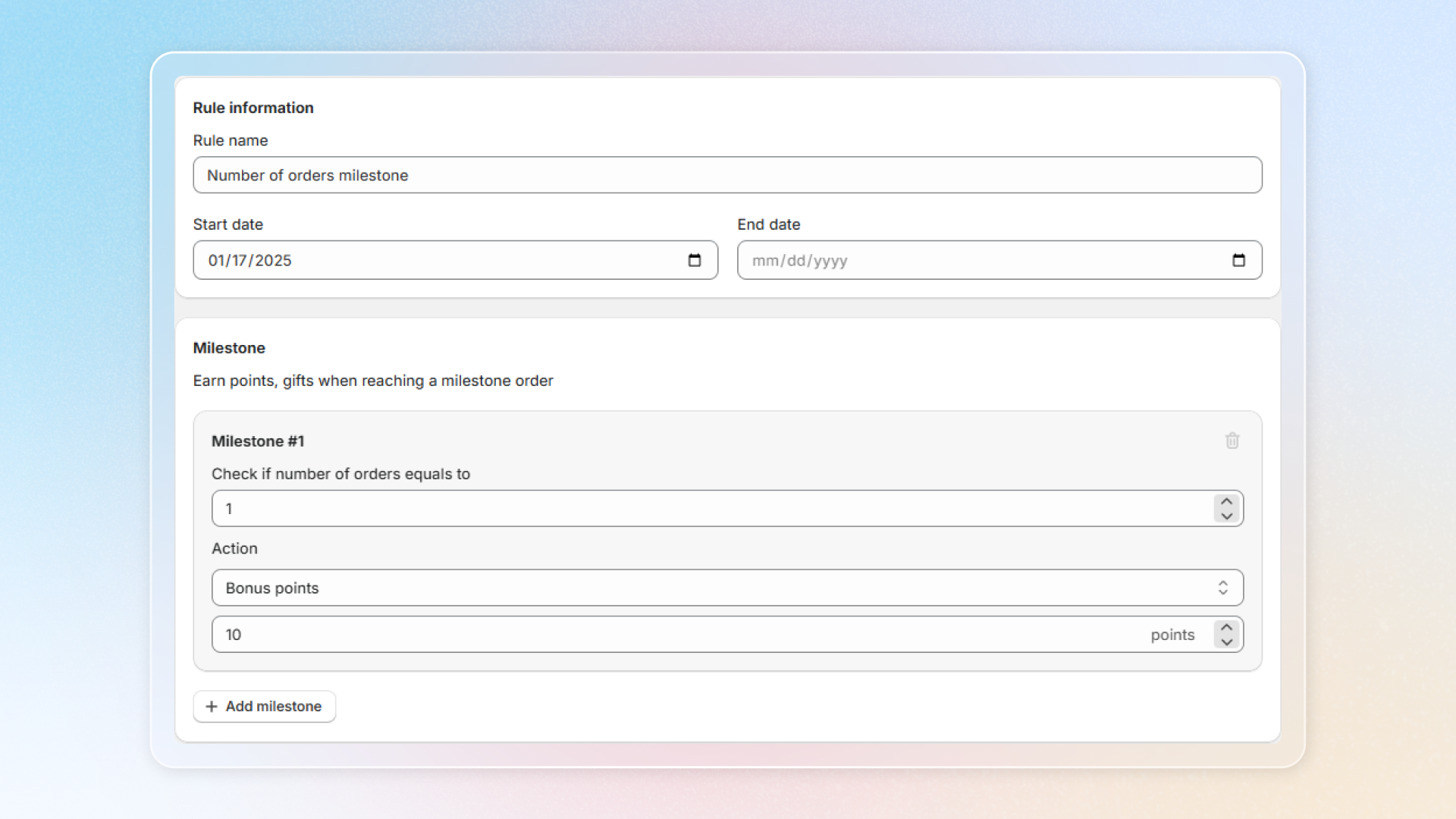Viewport: 1456px width, 819px height.
Task: Click the Start date field showing 01/17/2025
Action: (x=440, y=260)
